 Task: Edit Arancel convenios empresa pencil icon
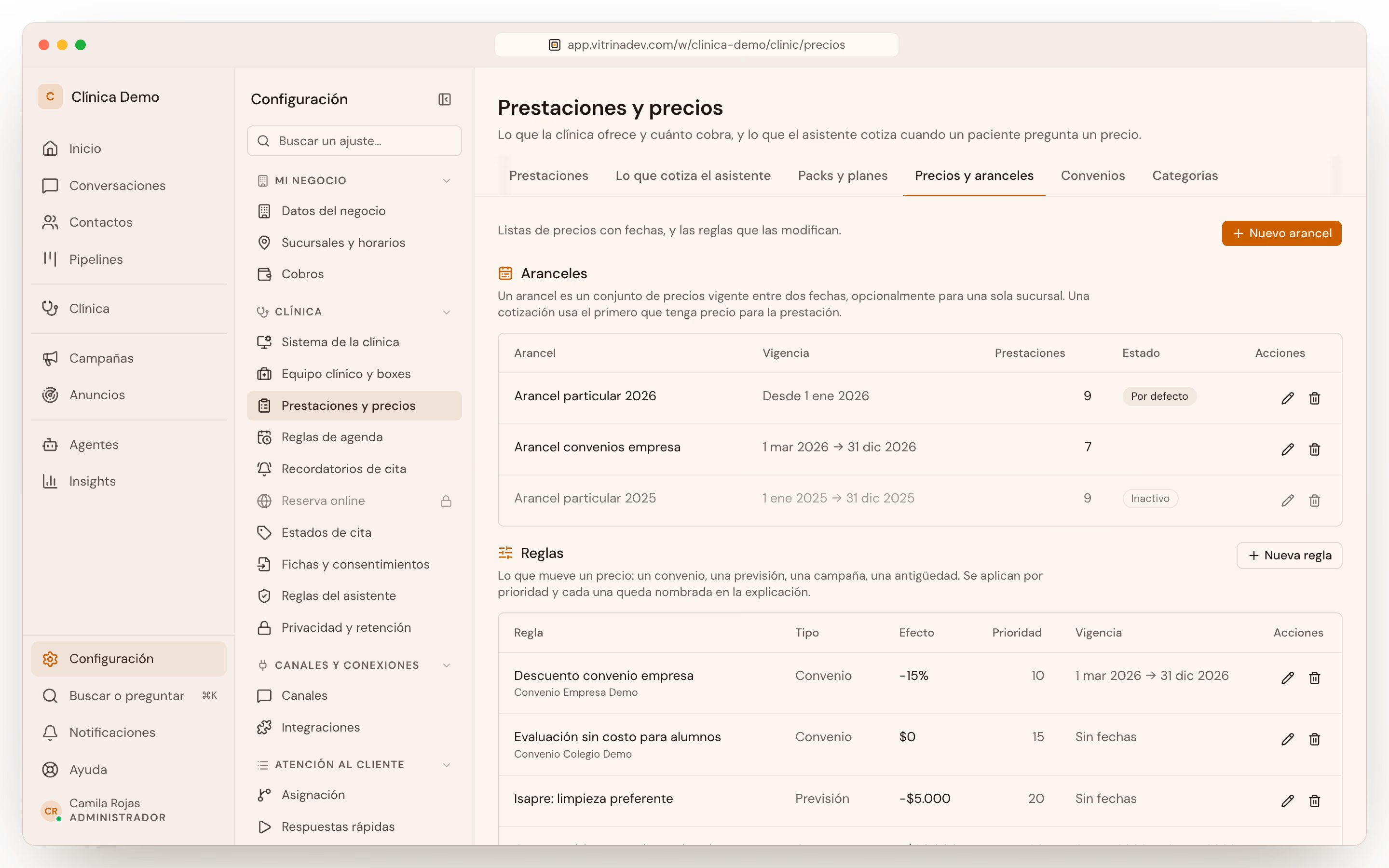pos(1287,449)
